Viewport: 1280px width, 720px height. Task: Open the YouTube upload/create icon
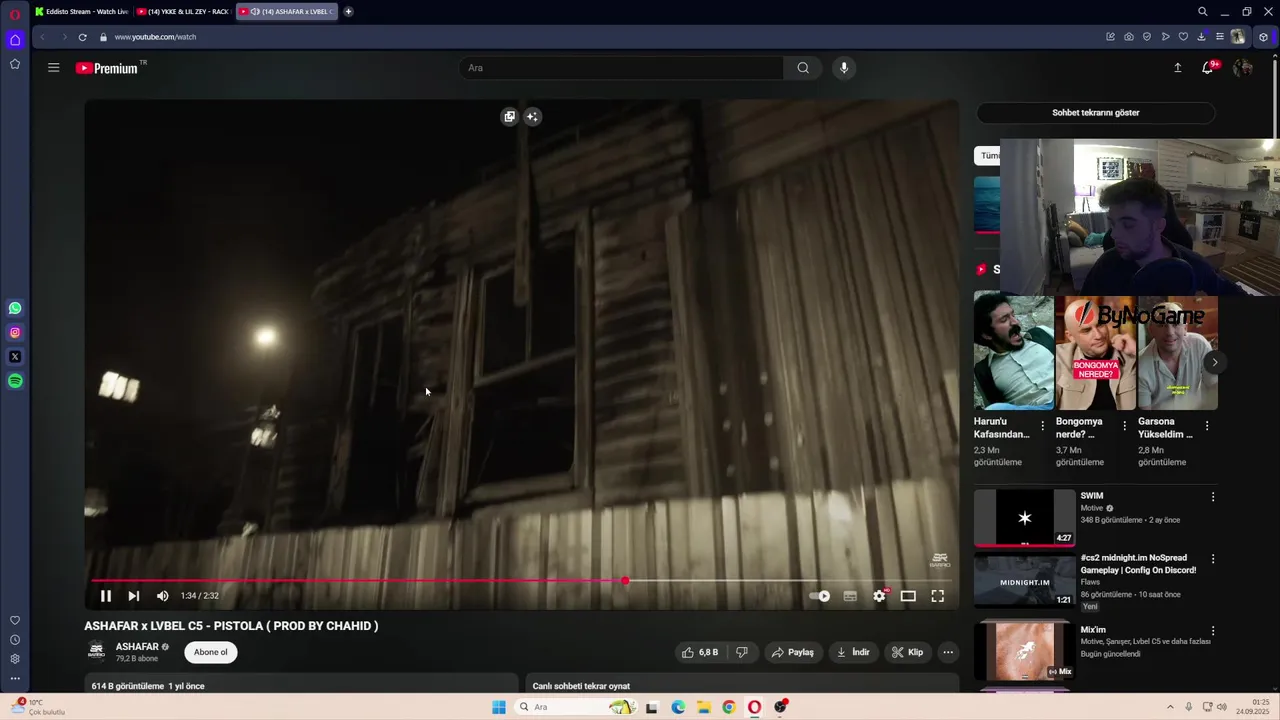pos(1177,68)
